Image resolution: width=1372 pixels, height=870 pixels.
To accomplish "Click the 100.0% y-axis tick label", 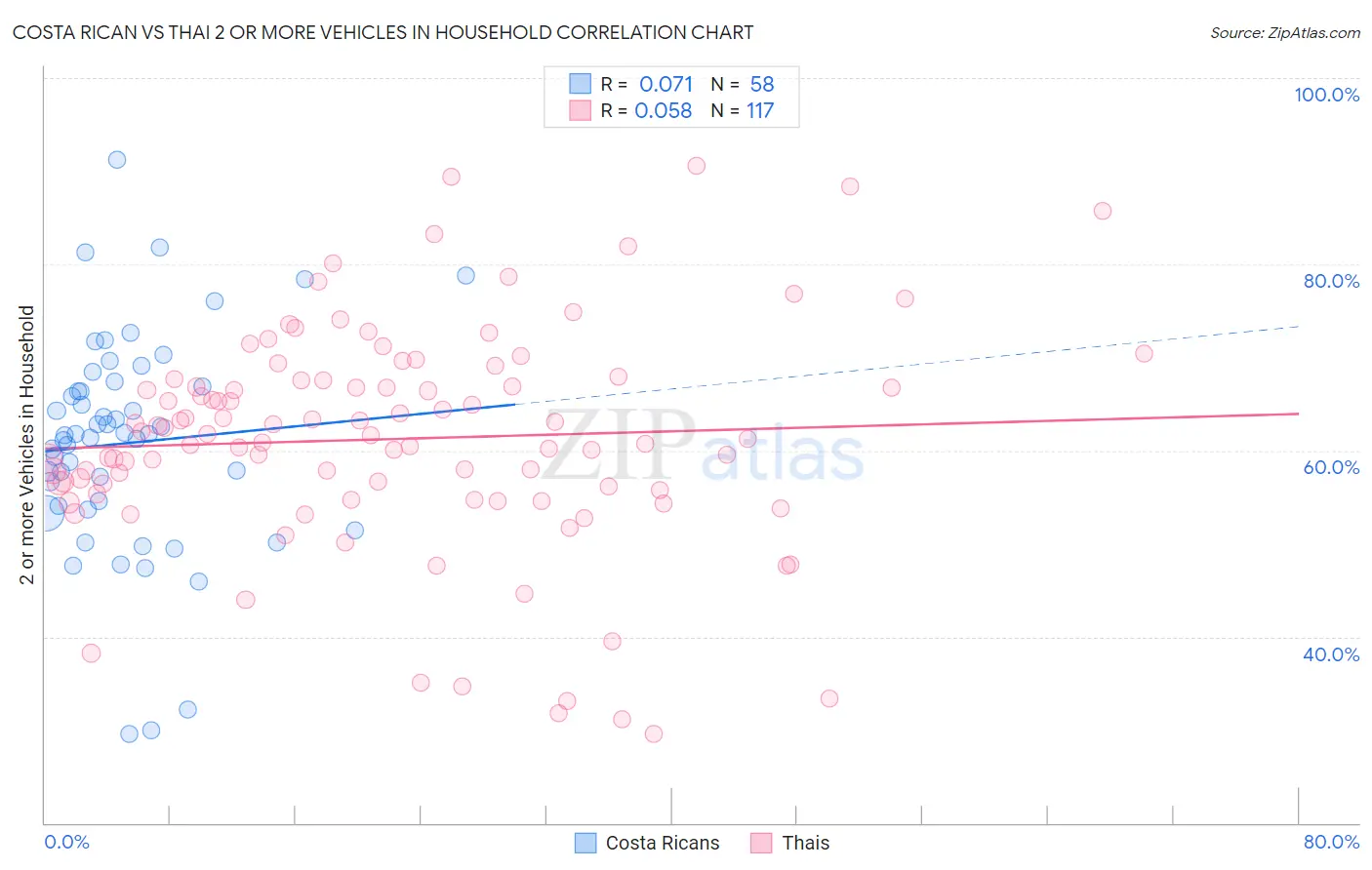I will point(1326,95).
